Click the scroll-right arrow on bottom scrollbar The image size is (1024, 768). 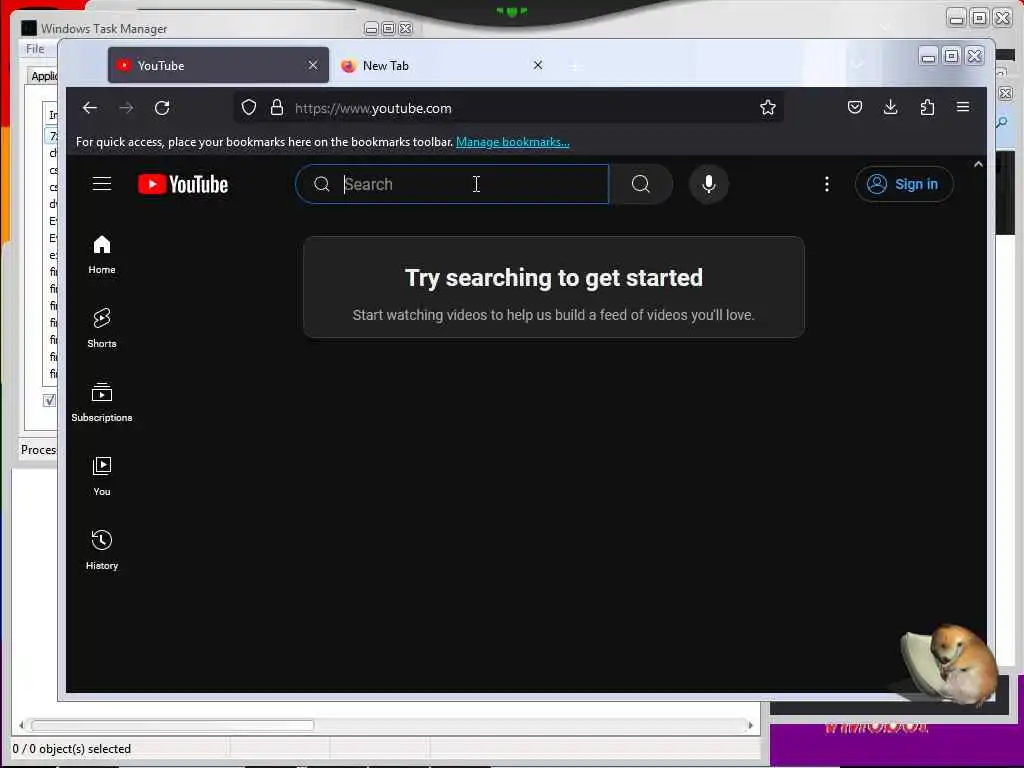click(750, 725)
